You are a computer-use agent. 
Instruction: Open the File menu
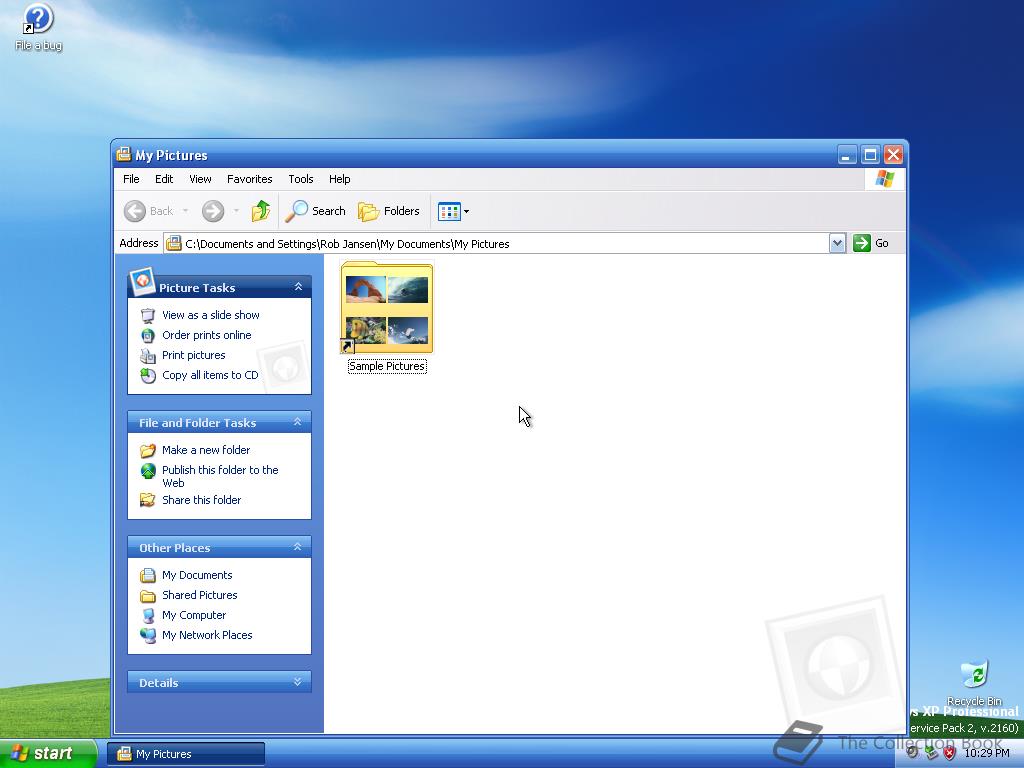(131, 179)
